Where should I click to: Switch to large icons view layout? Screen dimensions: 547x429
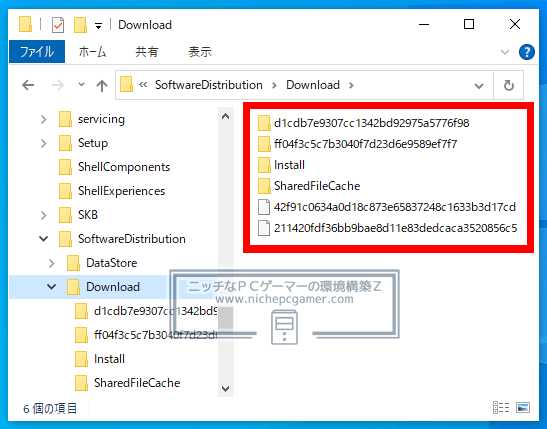tap(523, 407)
